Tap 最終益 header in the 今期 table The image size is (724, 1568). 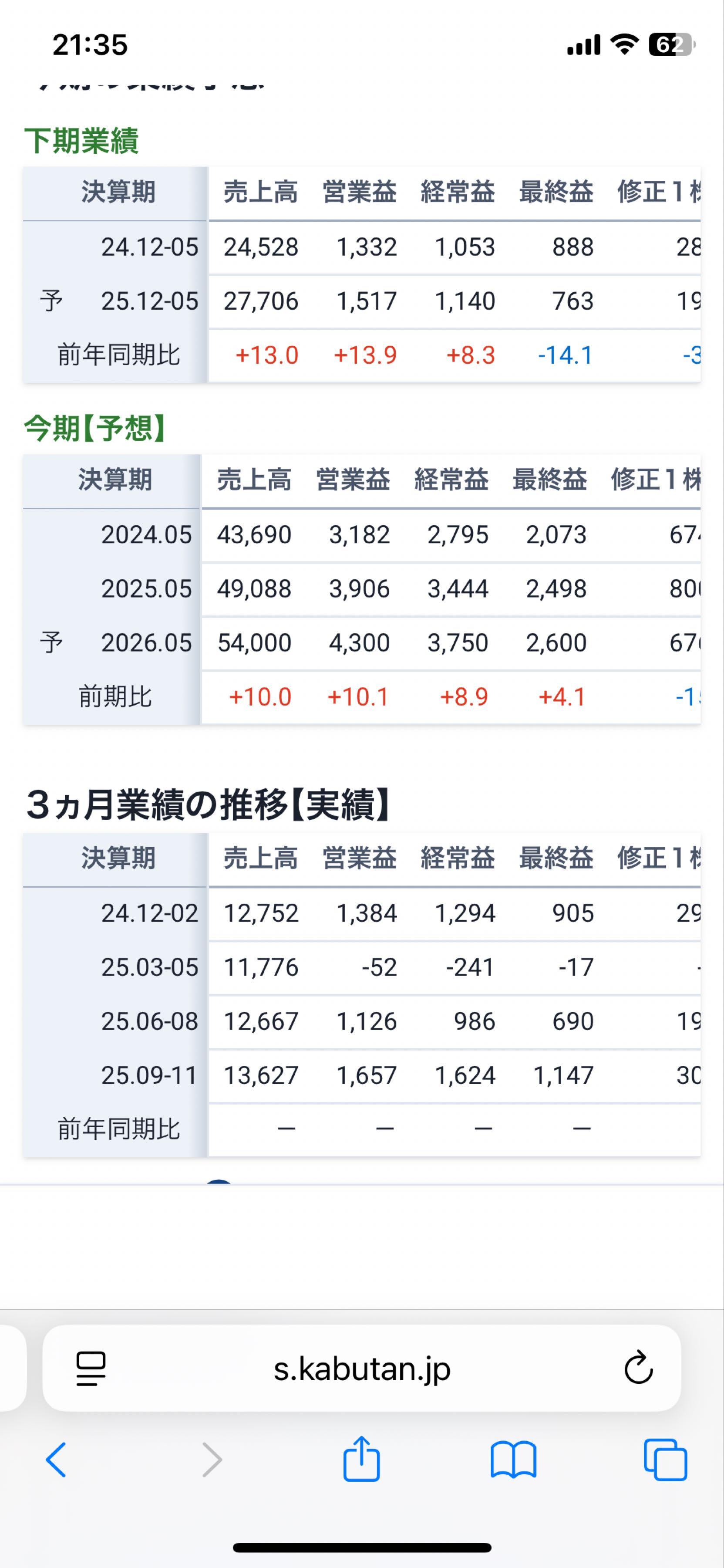(x=549, y=480)
